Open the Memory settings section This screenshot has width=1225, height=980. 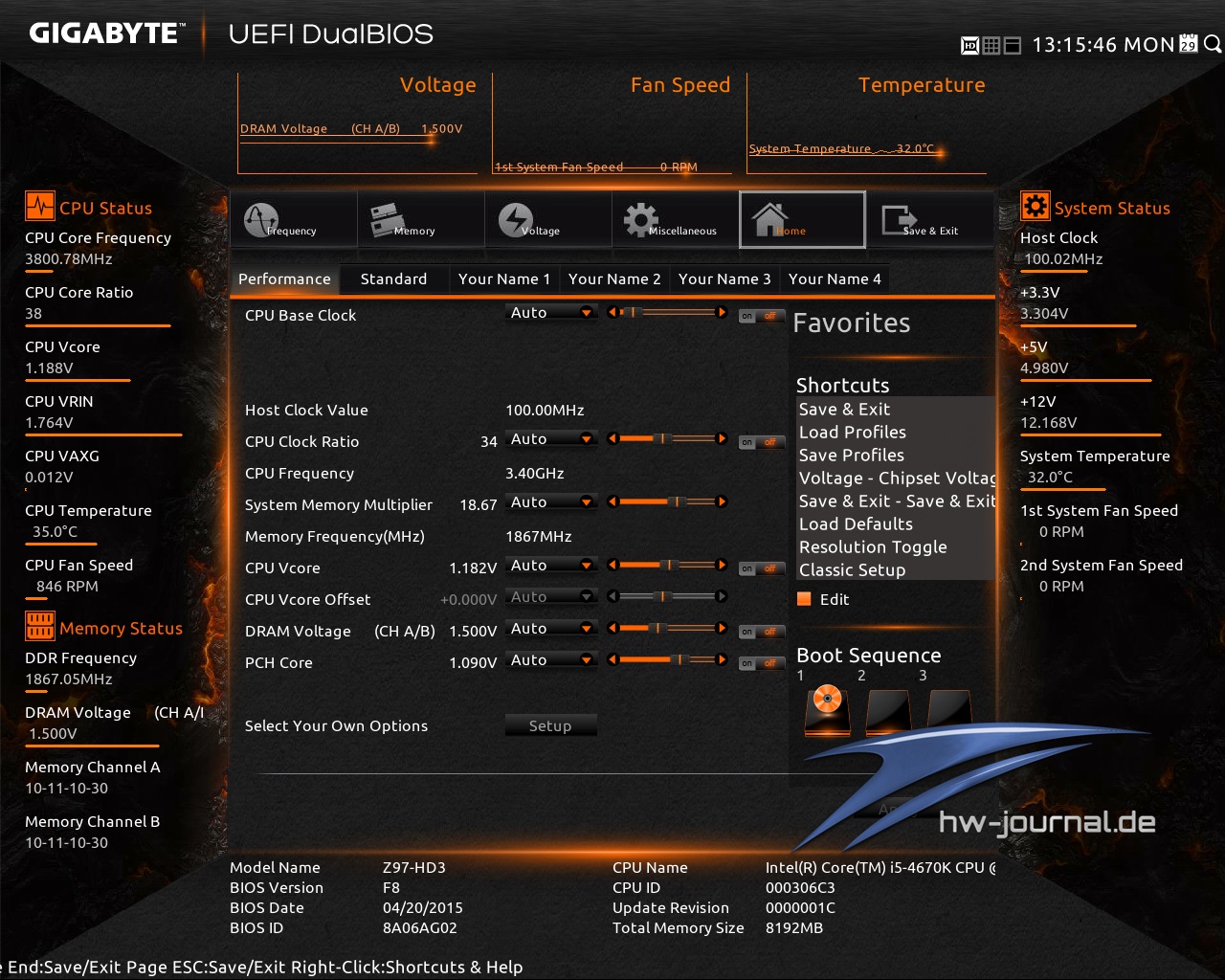(420, 219)
